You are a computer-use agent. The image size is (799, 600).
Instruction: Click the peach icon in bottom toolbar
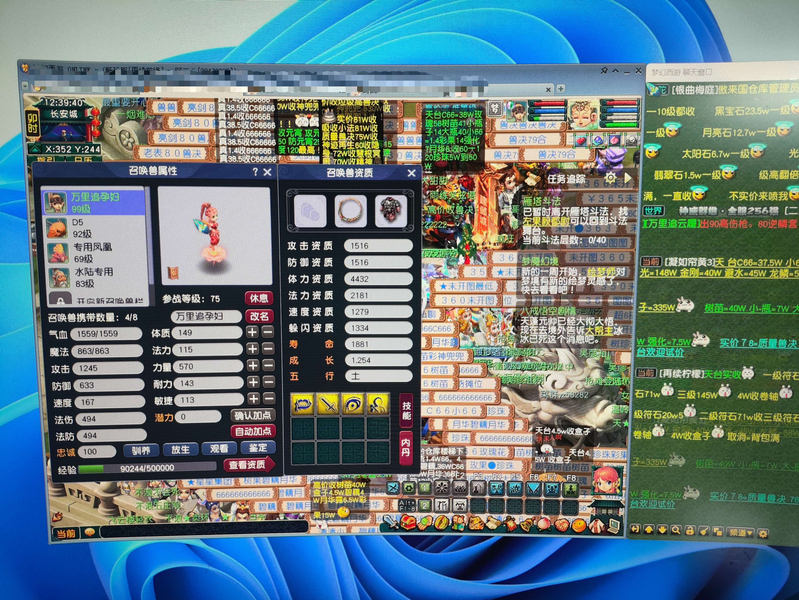545,524
